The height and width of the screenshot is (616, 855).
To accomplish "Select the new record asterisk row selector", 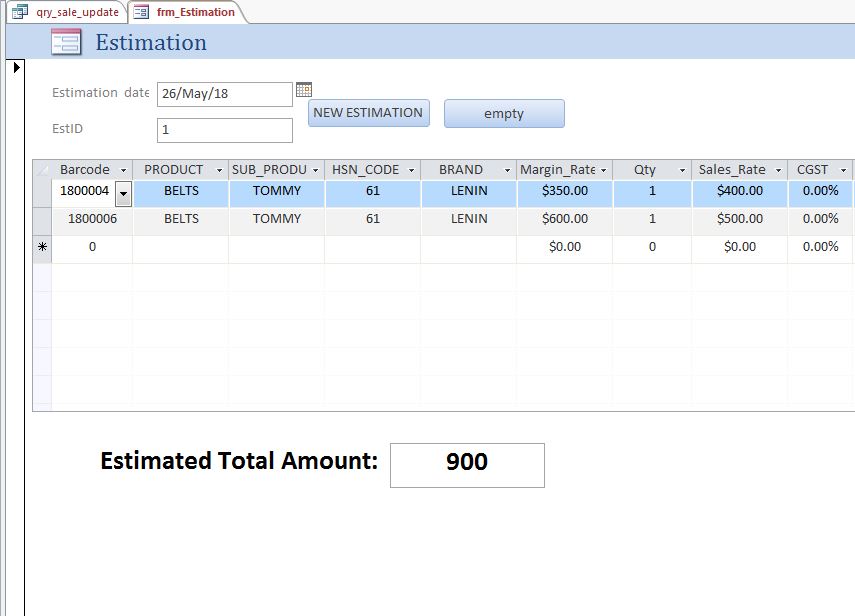I will click(x=42, y=247).
